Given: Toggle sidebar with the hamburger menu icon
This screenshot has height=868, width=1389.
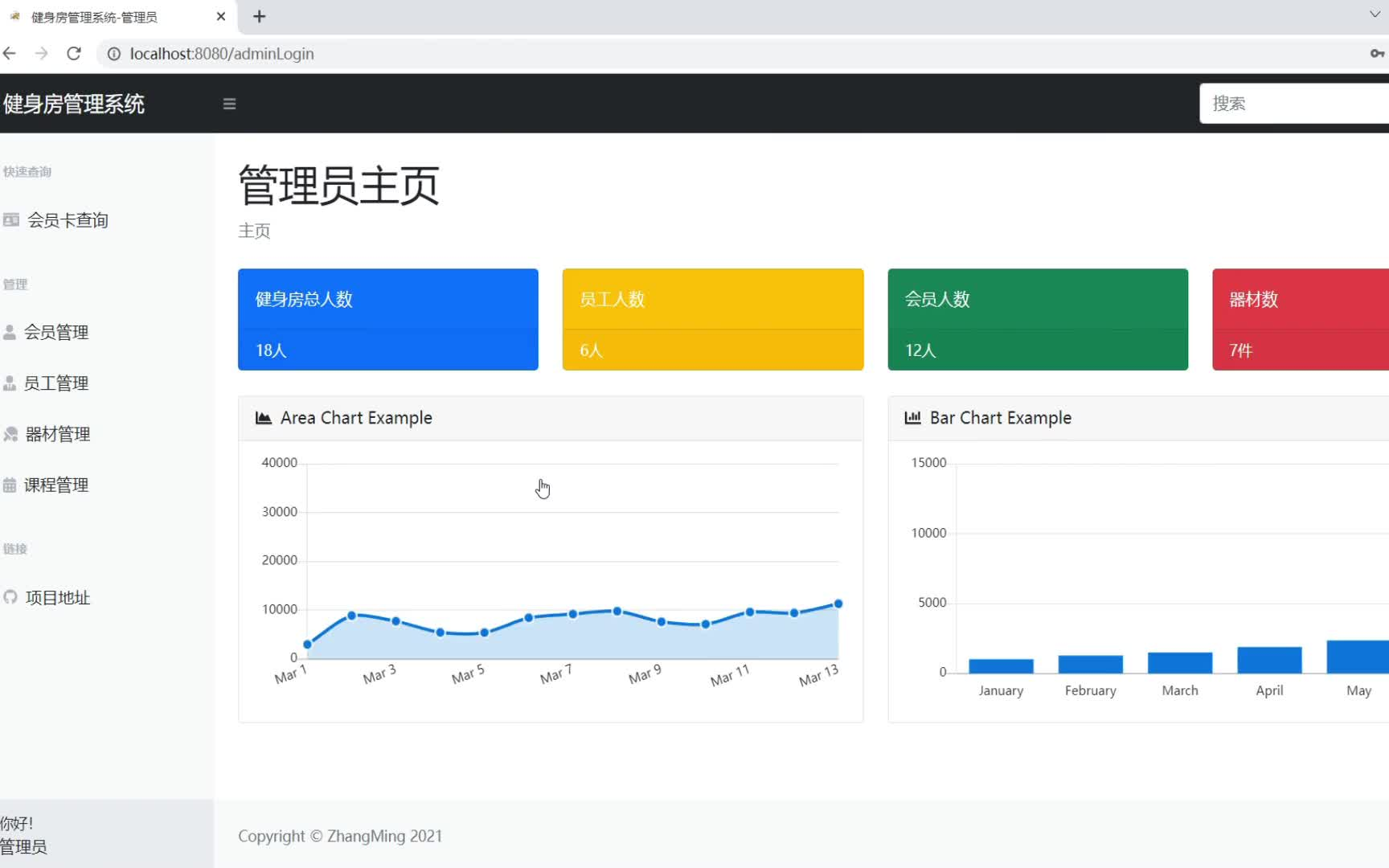Looking at the screenshot, I should [229, 104].
